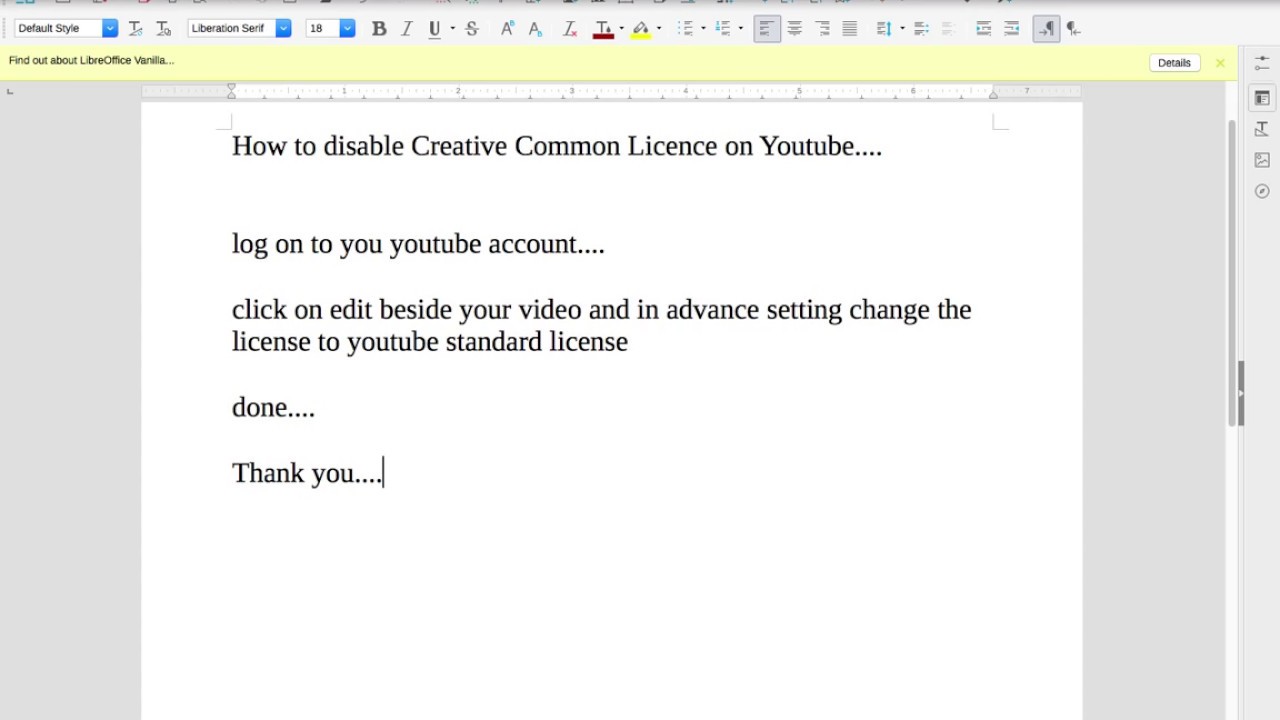Image resolution: width=1280 pixels, height=720 pixels.
Task: Open the Gallery sidebar deck
Action: pos(1262,160)
